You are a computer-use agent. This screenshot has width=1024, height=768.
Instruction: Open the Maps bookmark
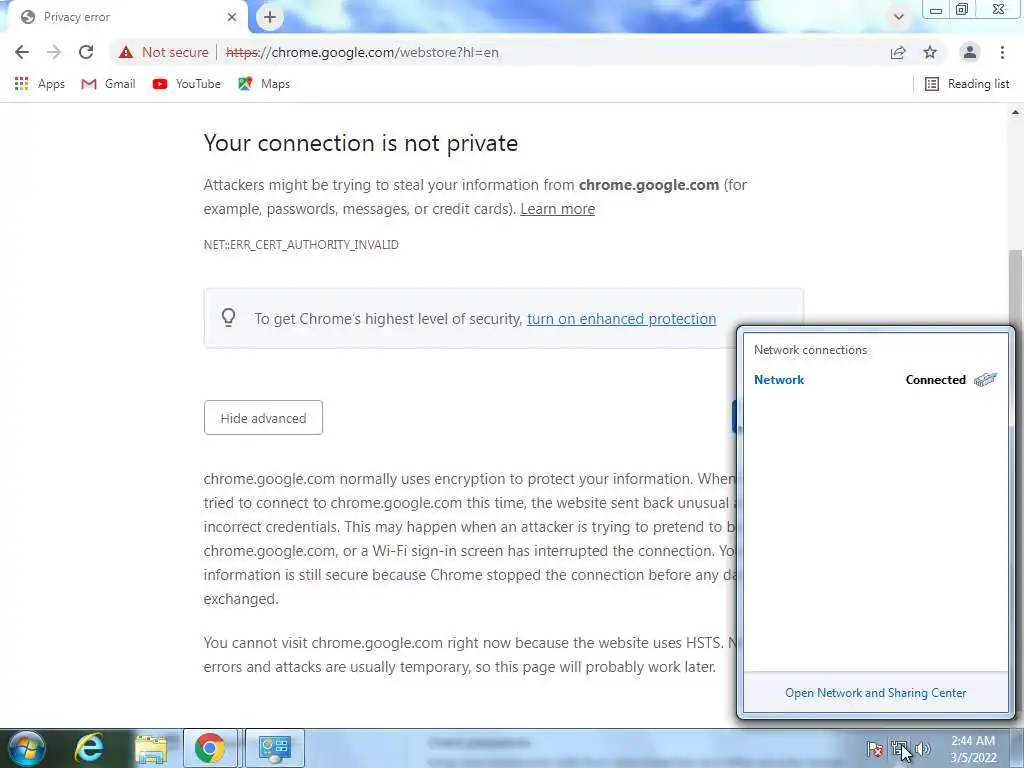pyautogui.click(x=264, y=84)
